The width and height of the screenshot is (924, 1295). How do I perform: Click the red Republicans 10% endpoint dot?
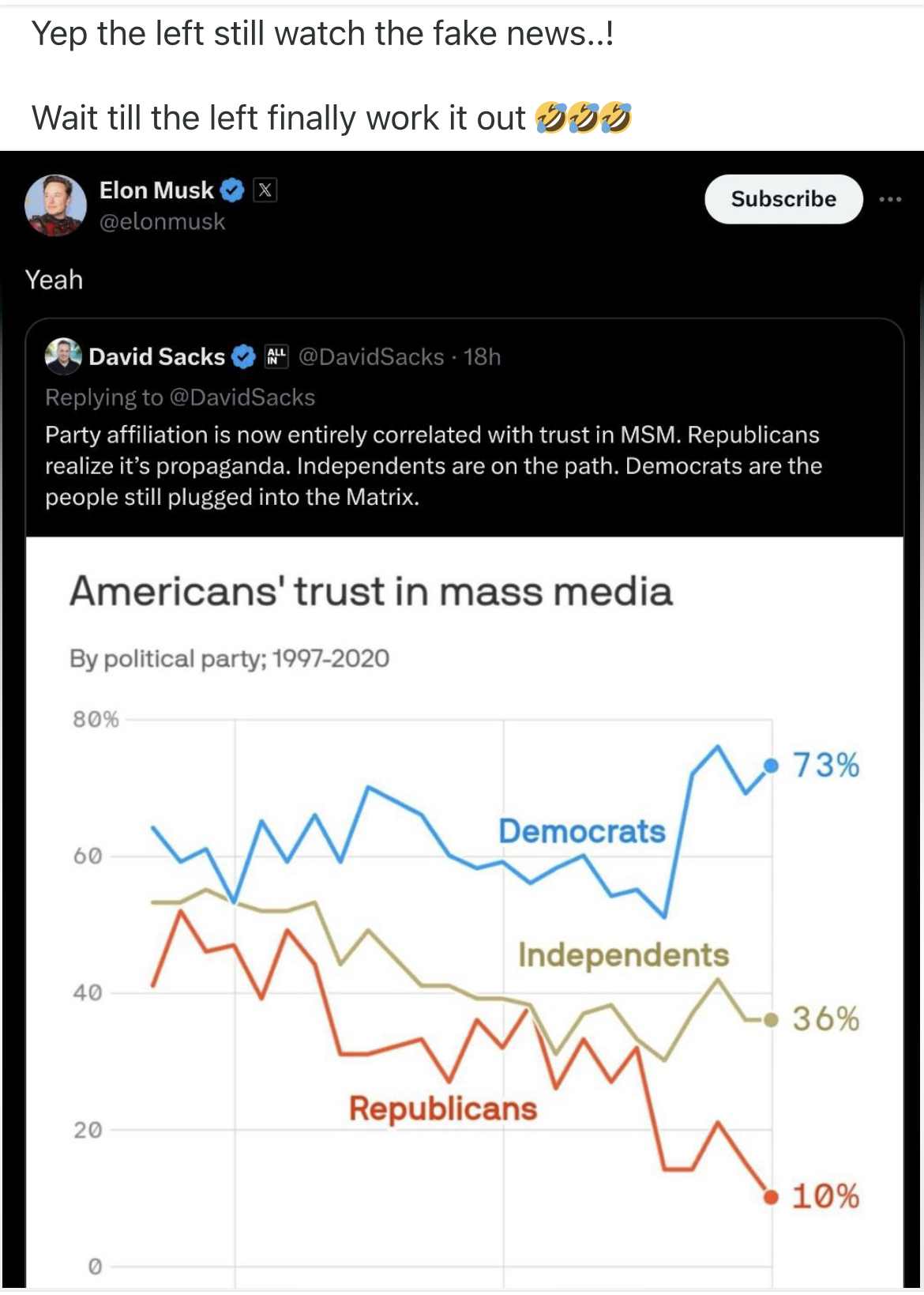point(771,1197)
